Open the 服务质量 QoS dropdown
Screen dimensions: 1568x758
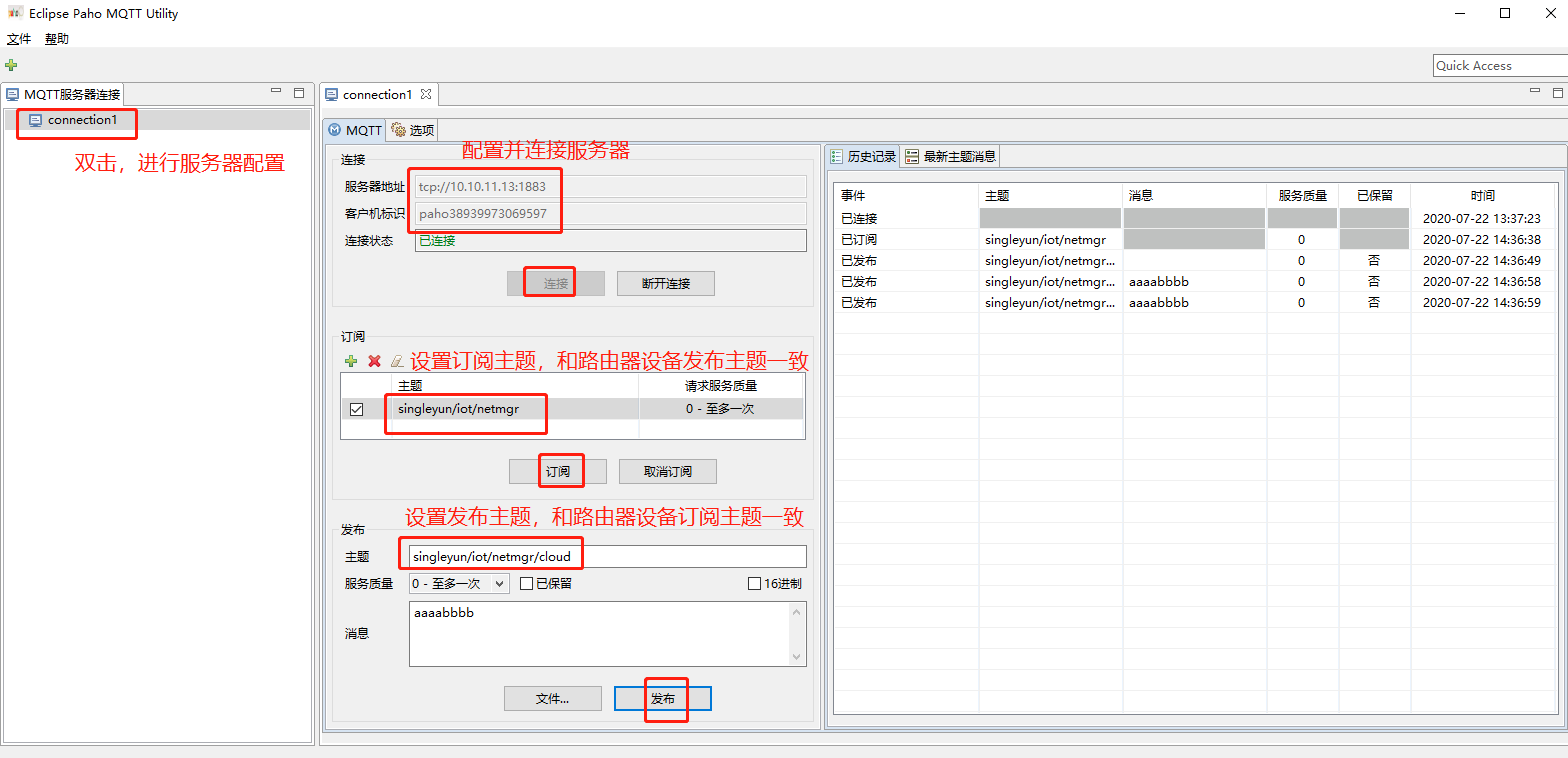459,583
